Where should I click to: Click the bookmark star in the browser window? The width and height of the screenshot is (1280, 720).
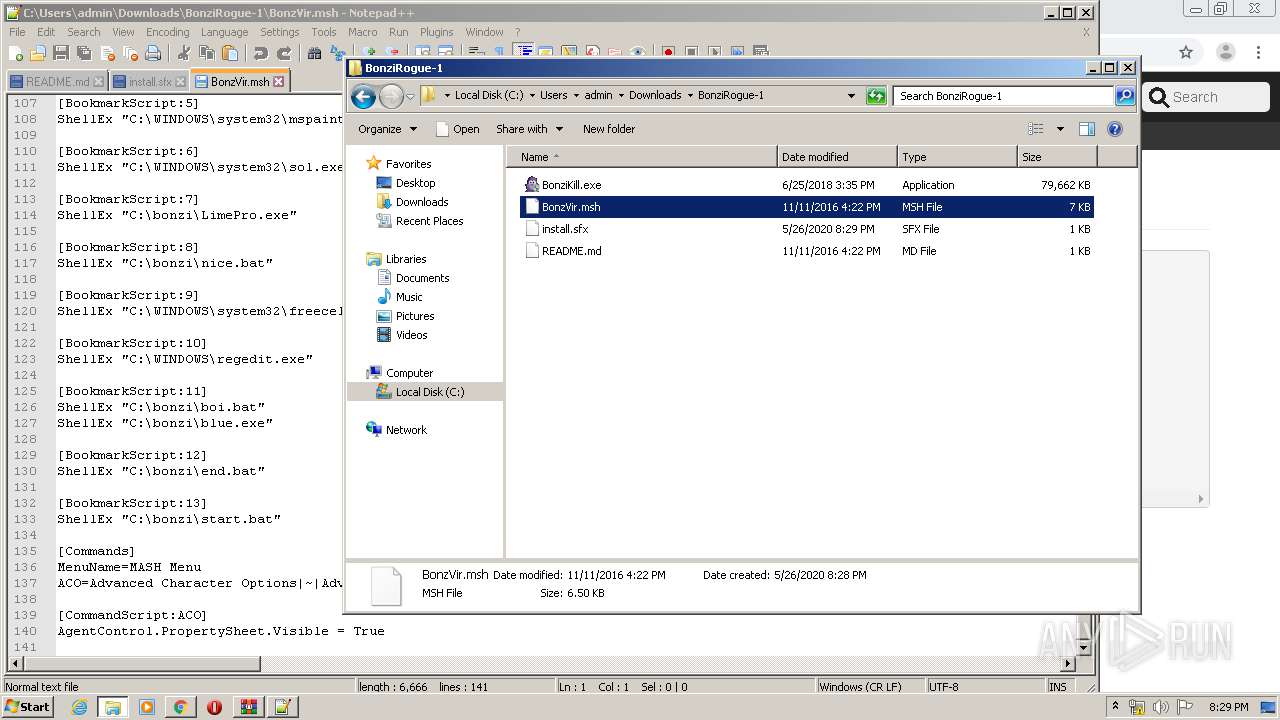1186,52
